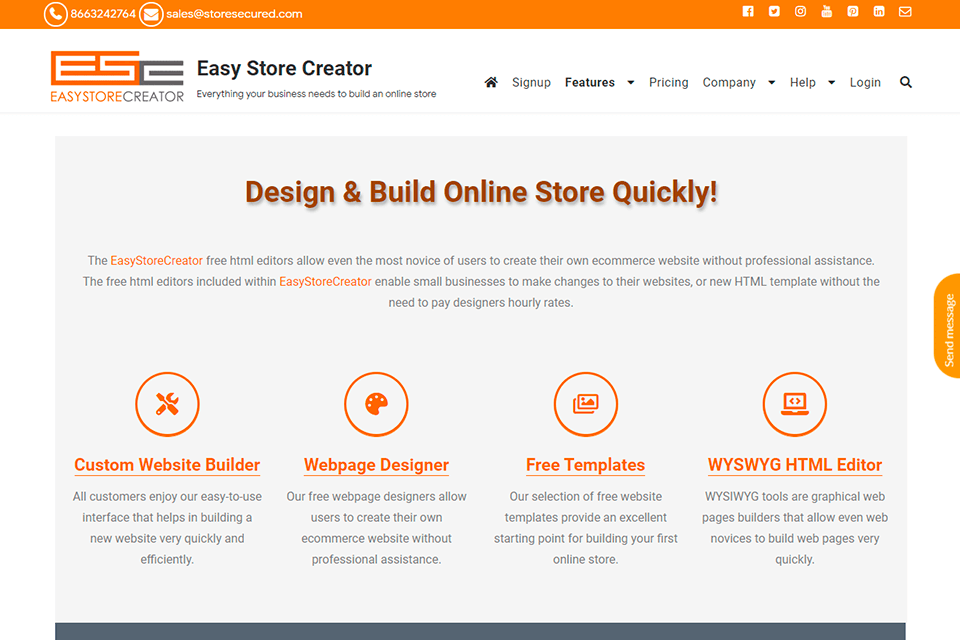Open the LinkedIn social icon
The image size is (960, 640).
coord(879,12)
